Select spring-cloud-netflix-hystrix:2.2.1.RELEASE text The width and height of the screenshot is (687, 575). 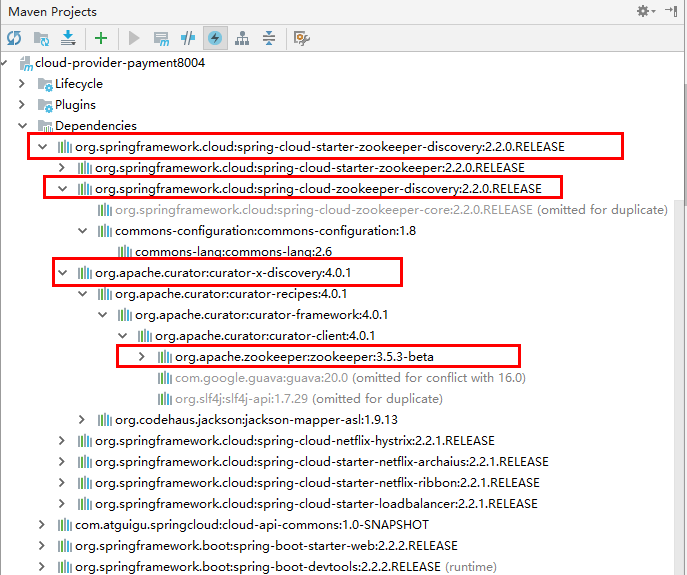click(x=295, y=440)
